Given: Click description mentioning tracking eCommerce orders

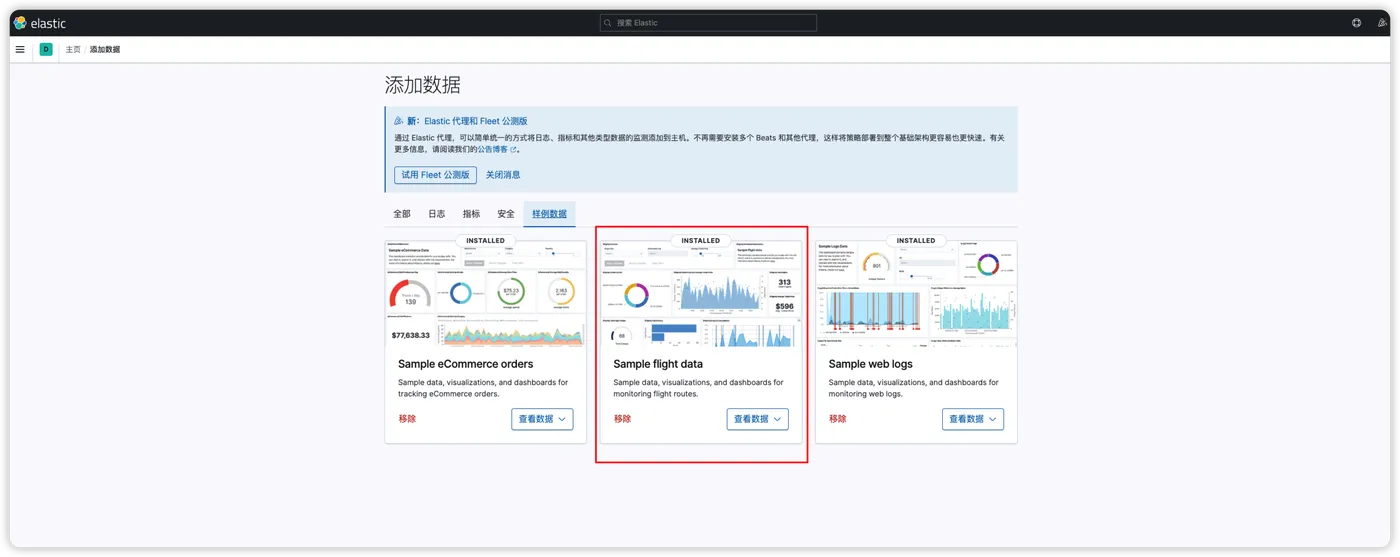Looking at the screenshot, I should [x=483, y=388].
